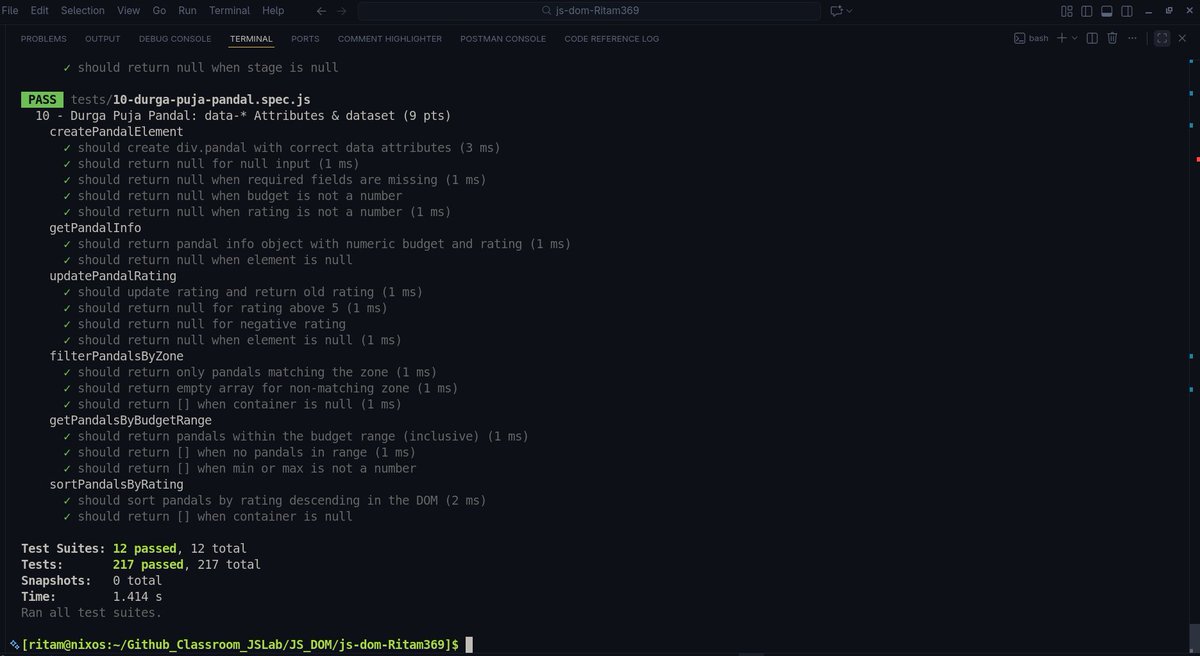Open the Go menu
The height and width of the screenshot is (656, 1200).
159,10
